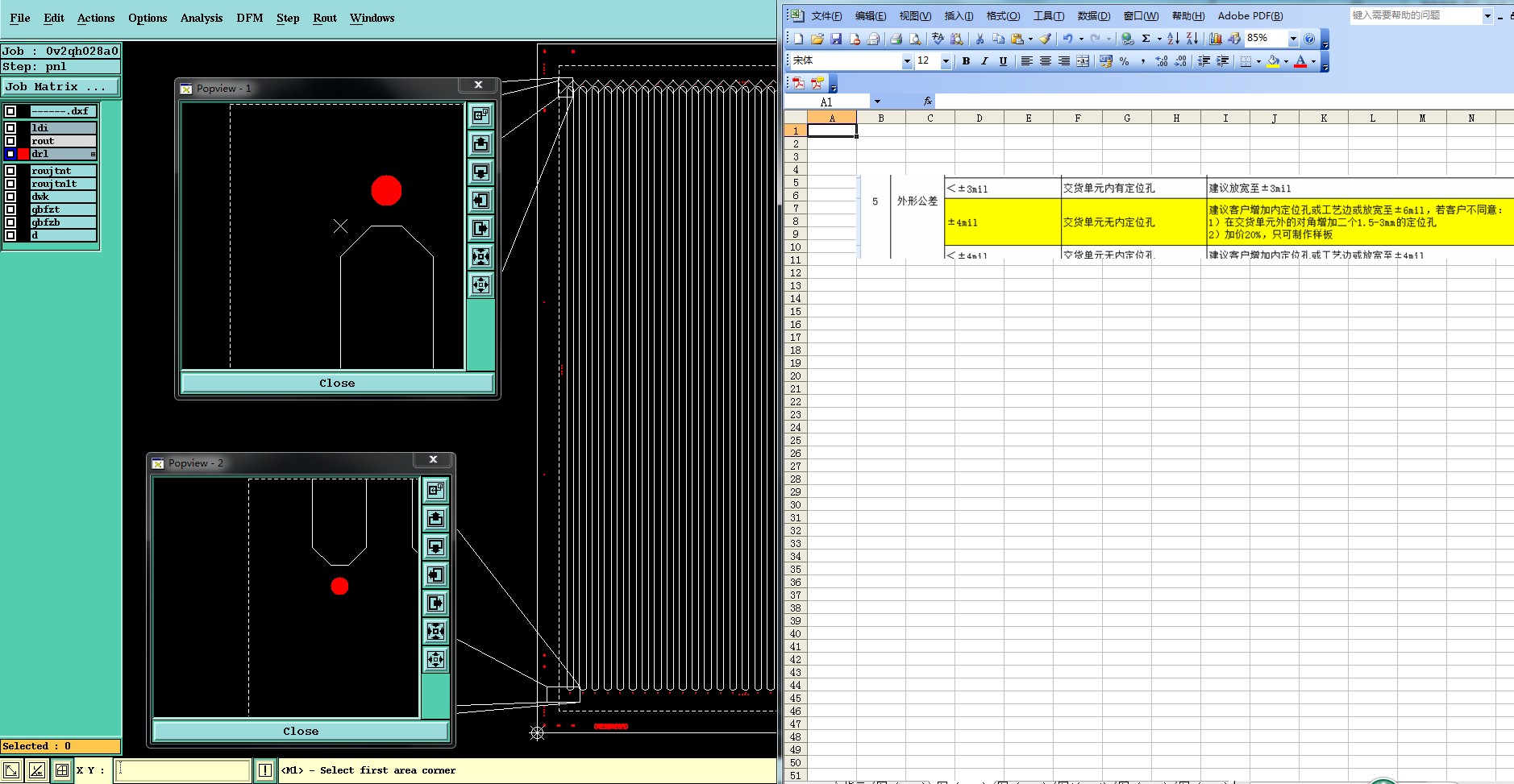Open the DFM menu
Viewport: 1514px width, 784px height.
[x=250, y=18]
